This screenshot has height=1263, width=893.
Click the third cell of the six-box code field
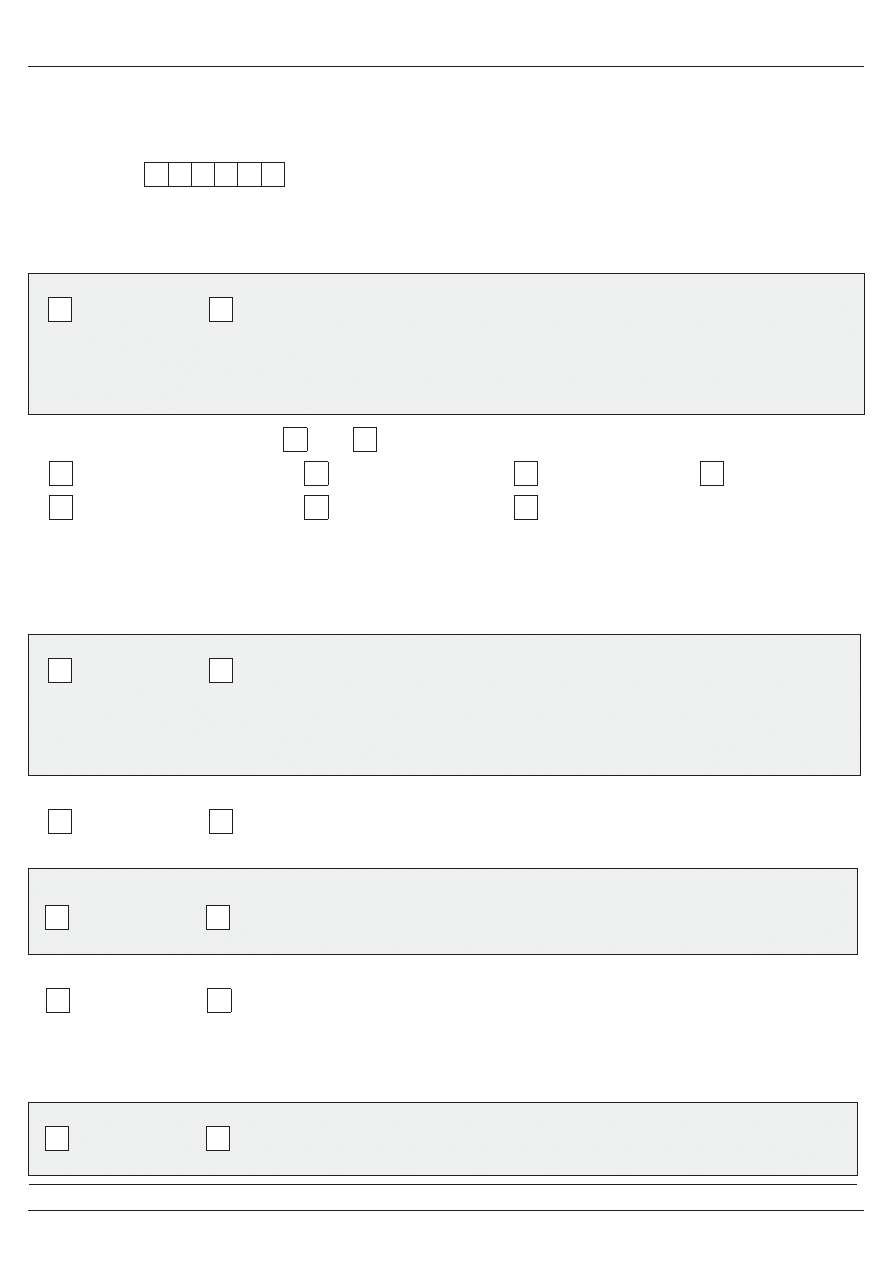(x=203, y=174)
